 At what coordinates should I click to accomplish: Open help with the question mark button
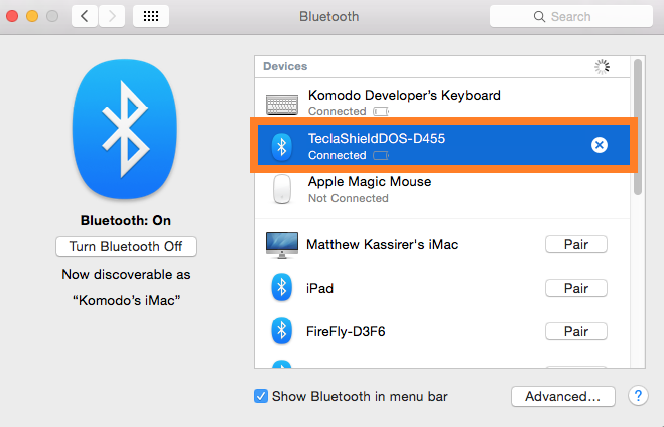tap(639, 396)
